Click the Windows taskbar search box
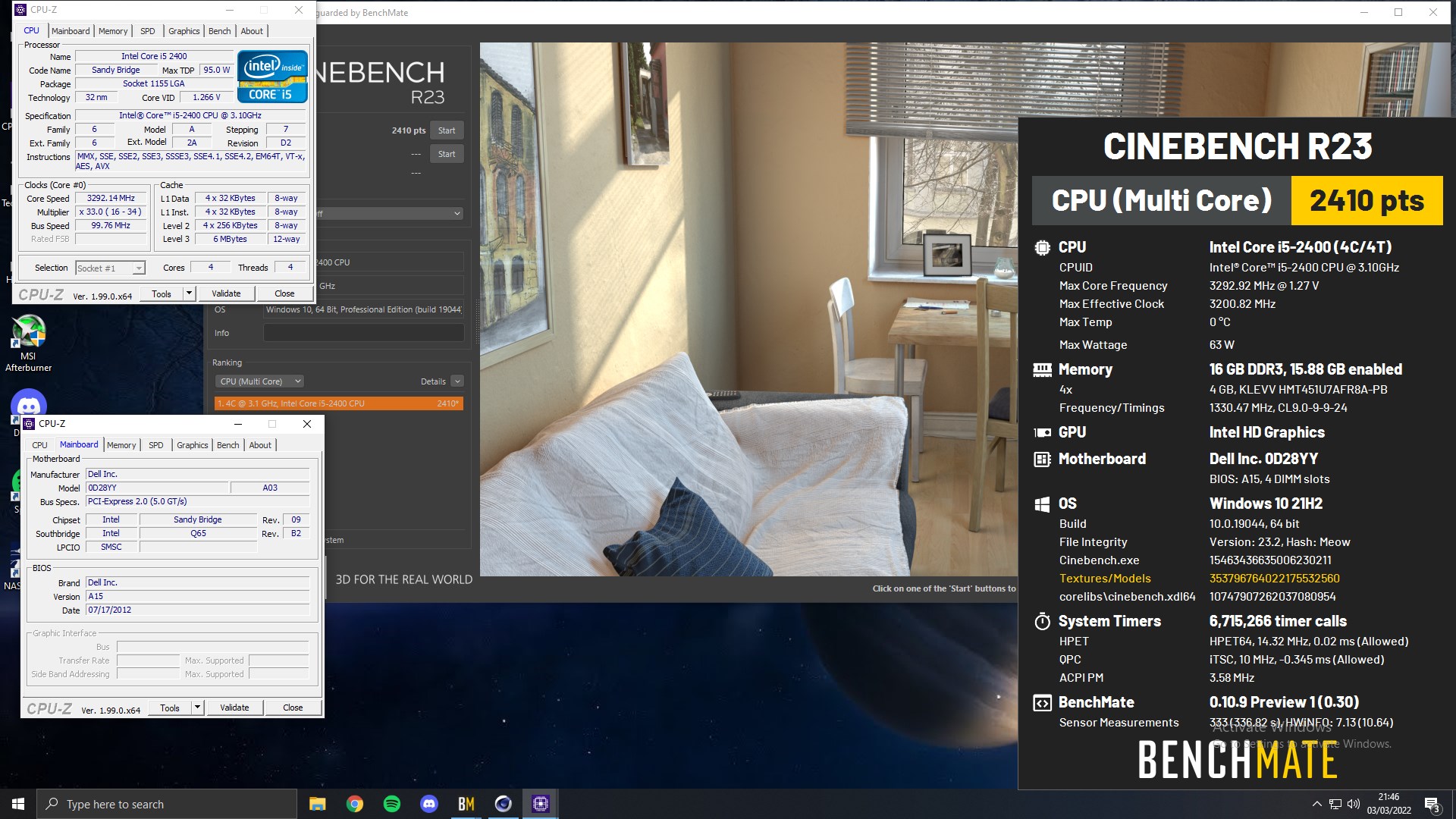The height and width of the screenshot is (819, 1456). click(167, 804)
